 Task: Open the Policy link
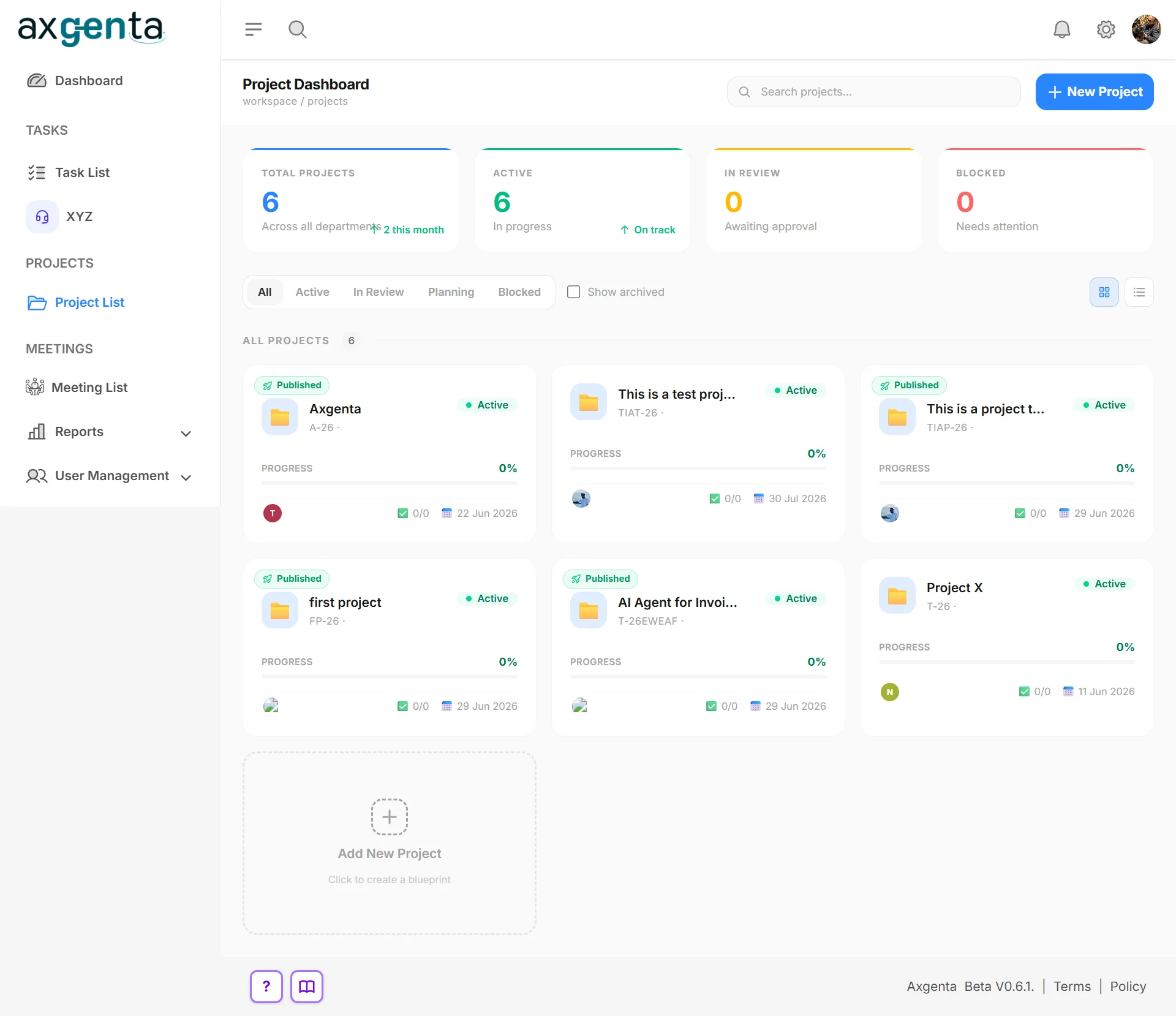pos(1128,987)
